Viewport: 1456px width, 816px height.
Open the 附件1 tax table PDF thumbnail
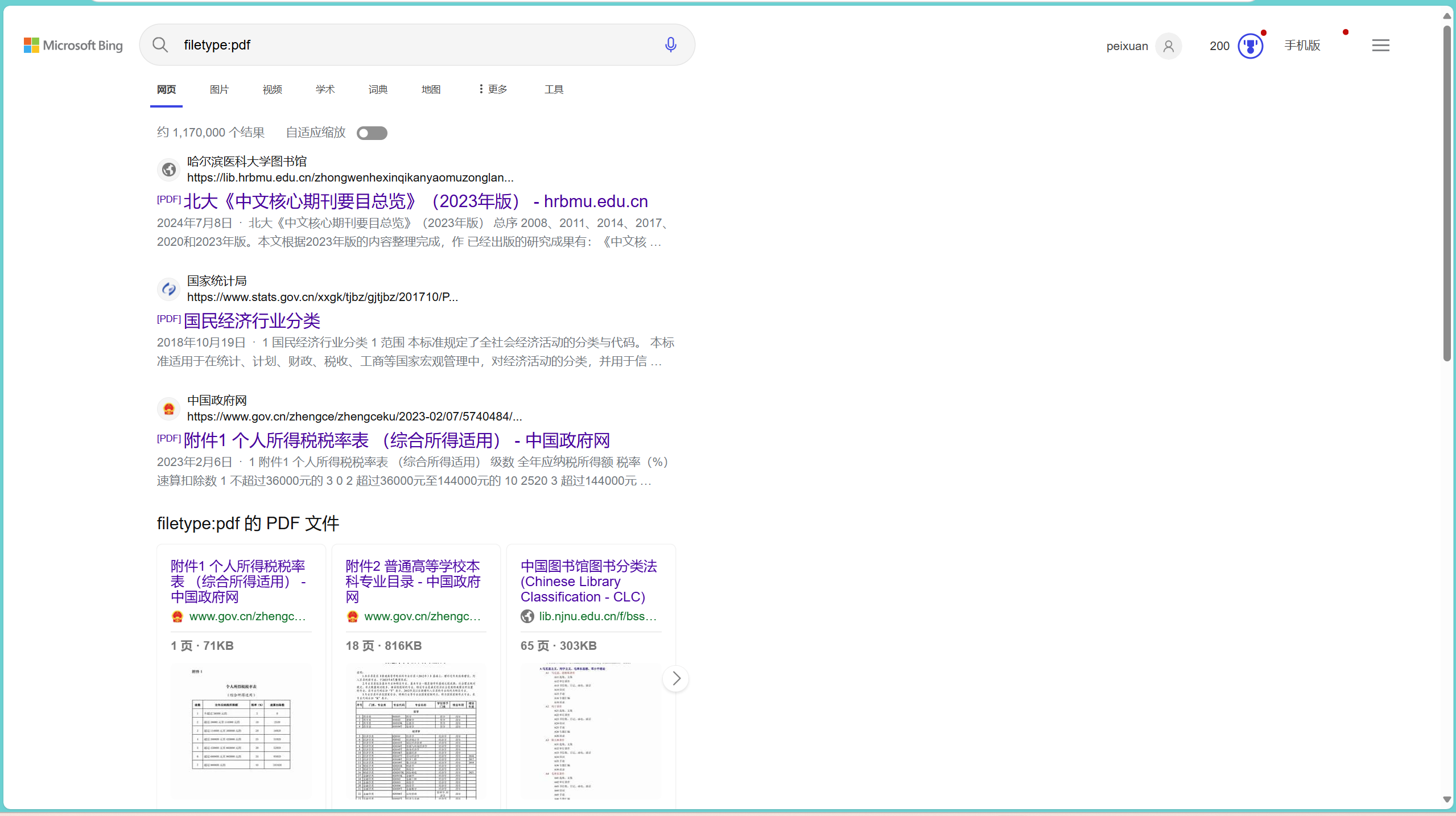pyautogui.click(x=241, y=731)
